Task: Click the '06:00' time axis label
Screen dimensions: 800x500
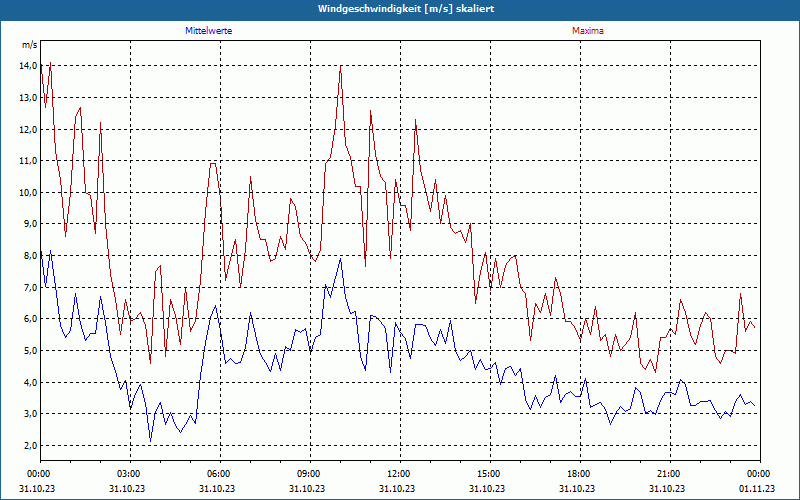Action: (x=220, y=474)
